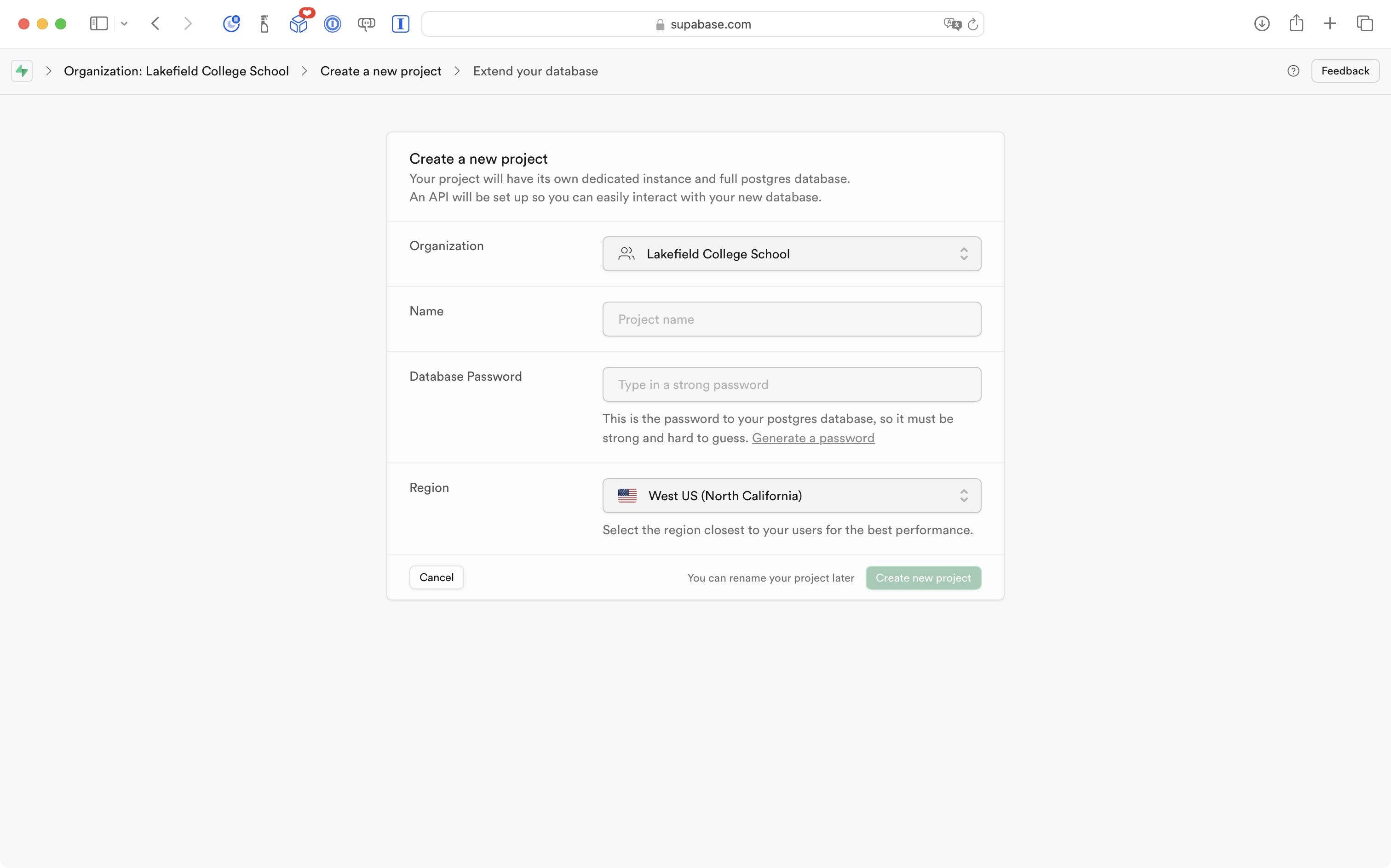Click the Safari sidebar toggle icon
The width and height of the screenshot is (1391, 868).
(x=99, y=23)
